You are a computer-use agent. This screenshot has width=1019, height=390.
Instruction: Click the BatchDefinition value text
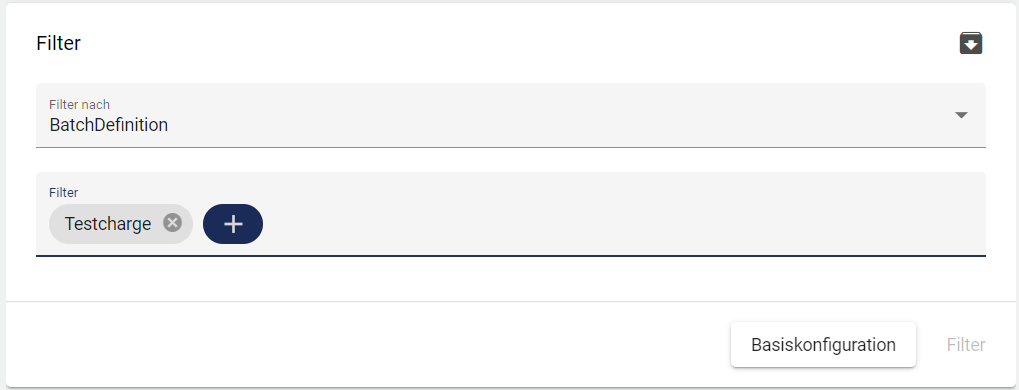coord(109,125)
